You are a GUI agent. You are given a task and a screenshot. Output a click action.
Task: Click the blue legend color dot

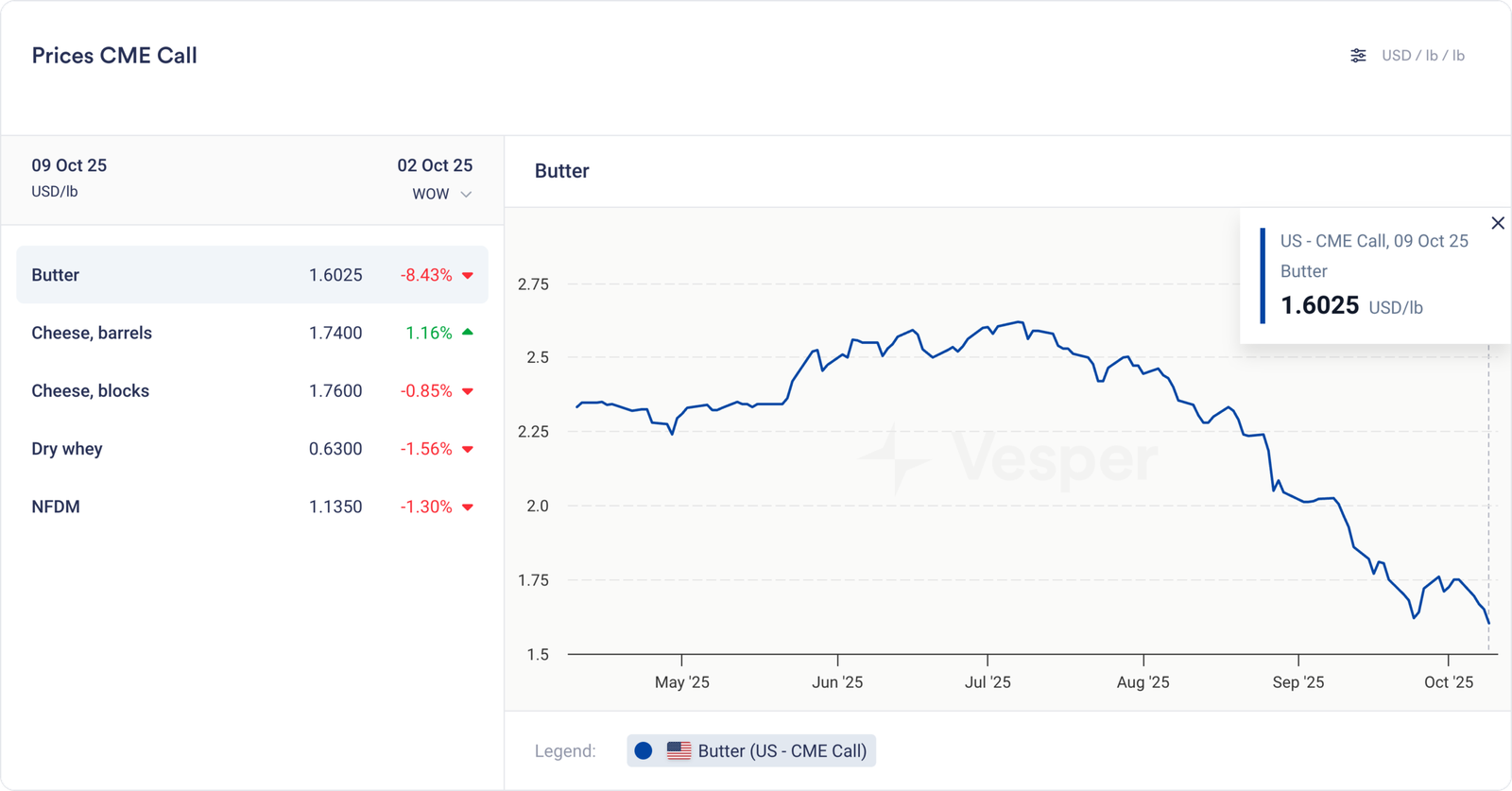tap(644, 751)
